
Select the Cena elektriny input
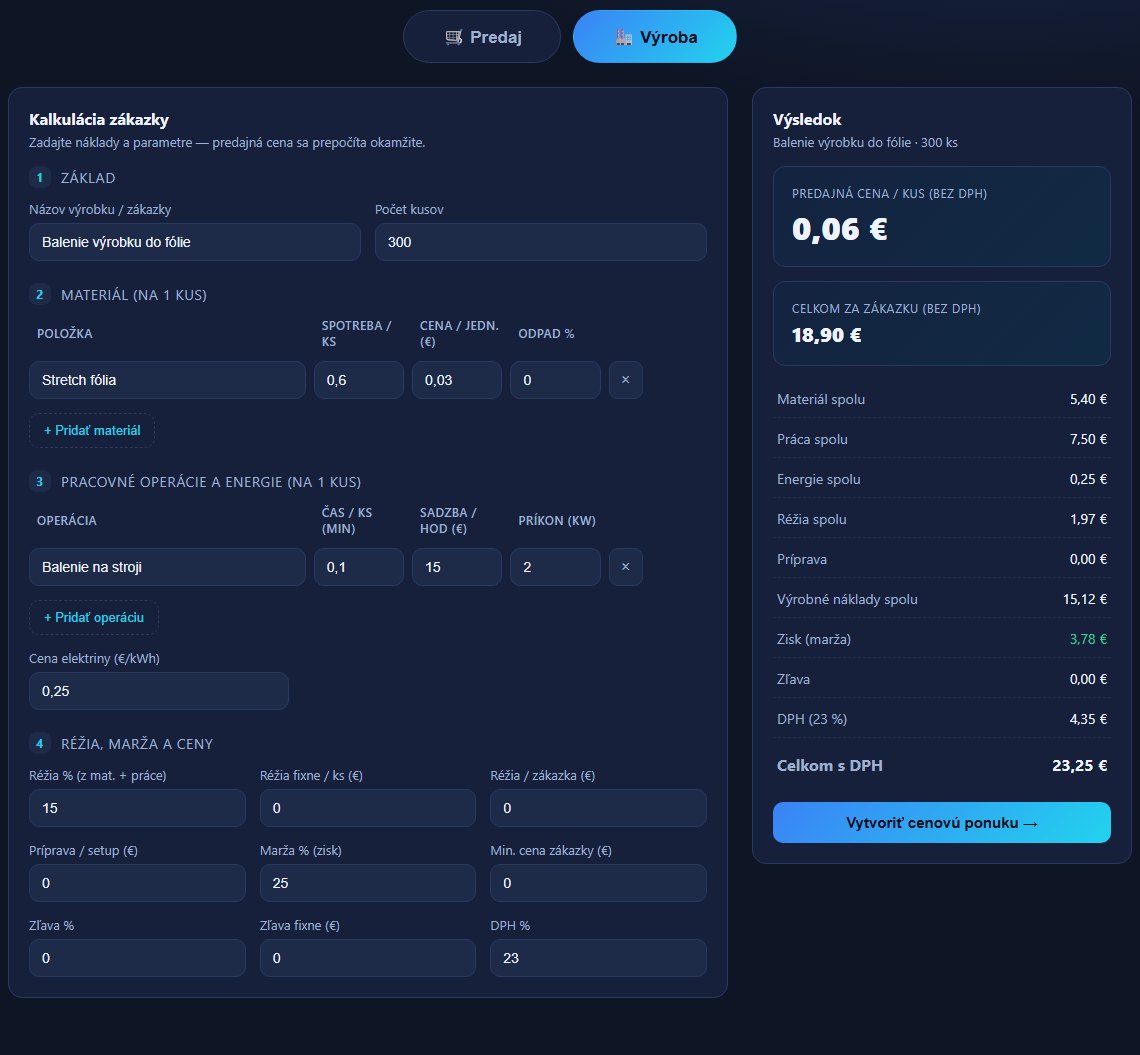pyautogui.click(x=158, y=691)
